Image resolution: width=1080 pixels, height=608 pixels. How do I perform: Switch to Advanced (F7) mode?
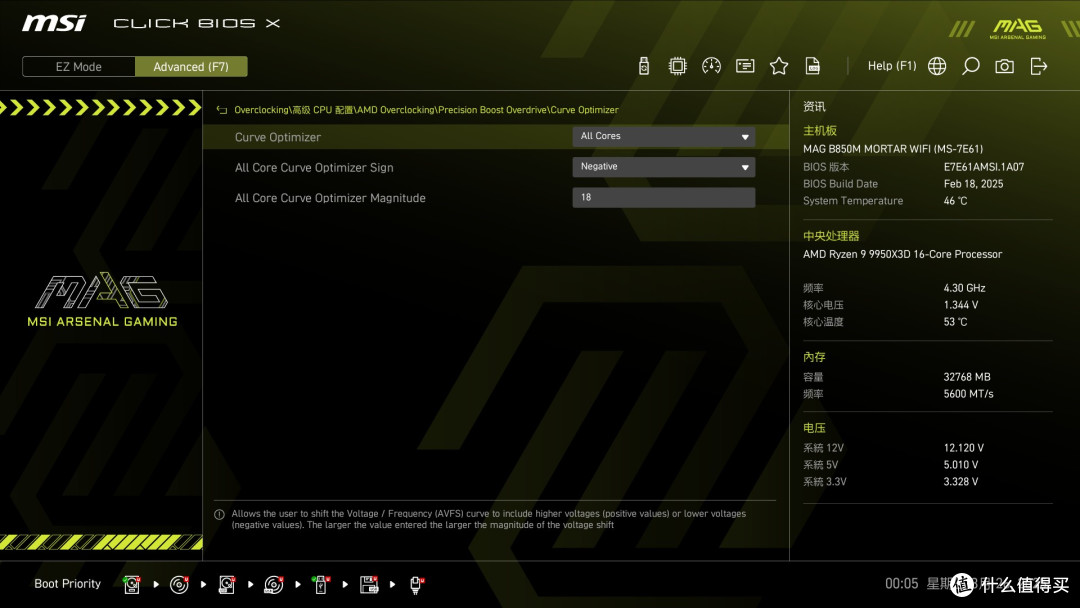tap(191, 67)
